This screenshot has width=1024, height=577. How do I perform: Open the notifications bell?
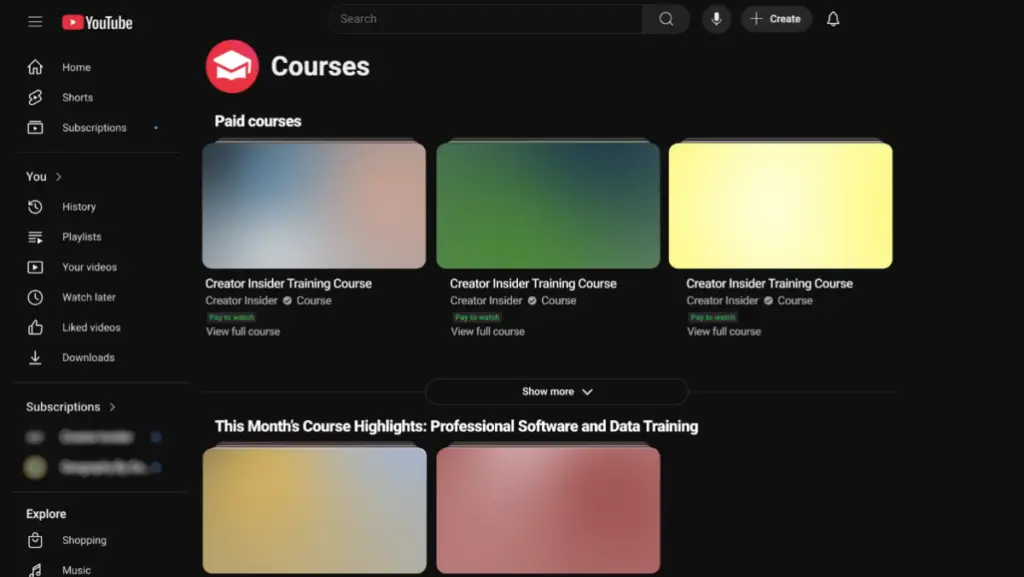click(832, 19)
